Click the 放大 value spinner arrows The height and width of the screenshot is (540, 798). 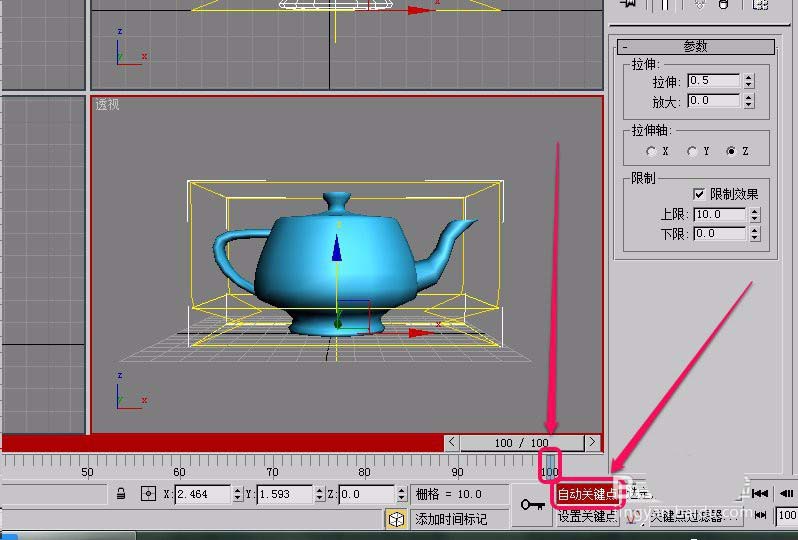pyautogui.click(x=749, y=101)
